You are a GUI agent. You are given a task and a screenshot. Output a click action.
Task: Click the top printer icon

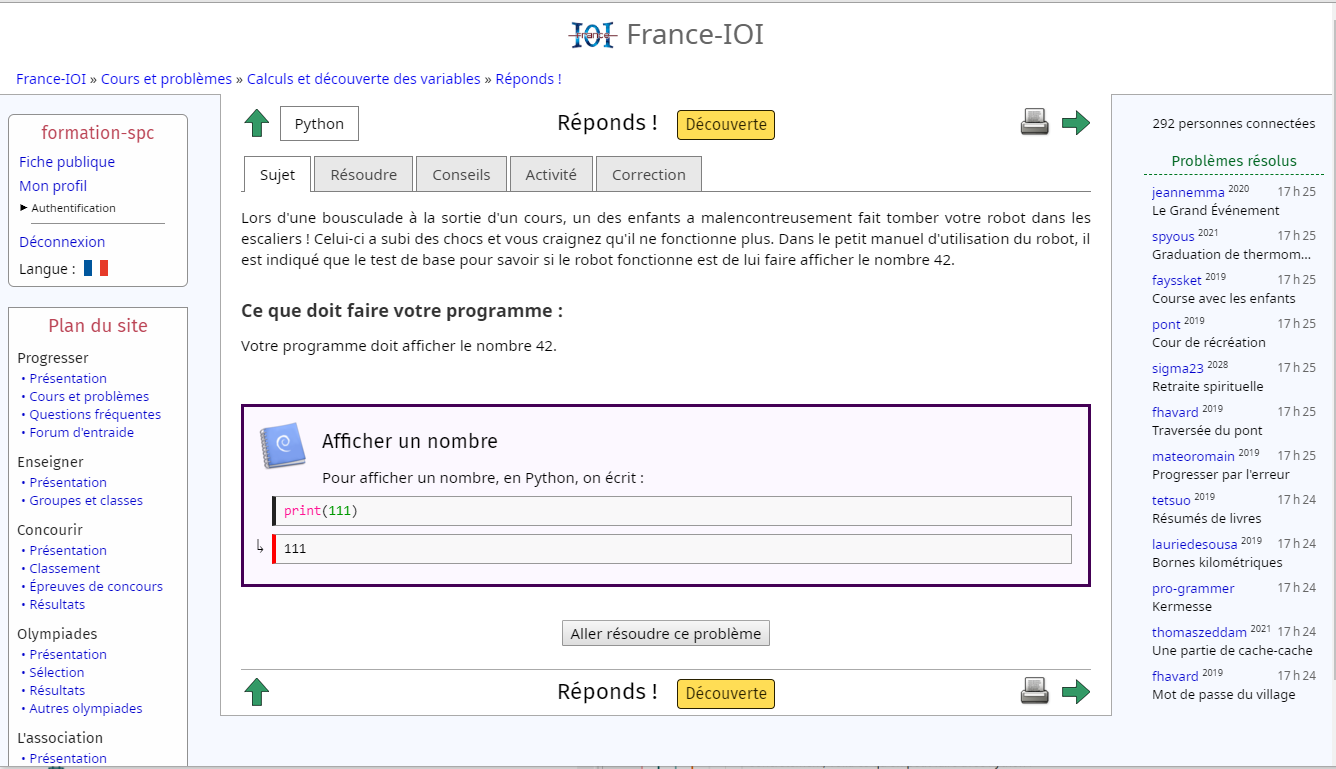click(x=1034, y=122)
